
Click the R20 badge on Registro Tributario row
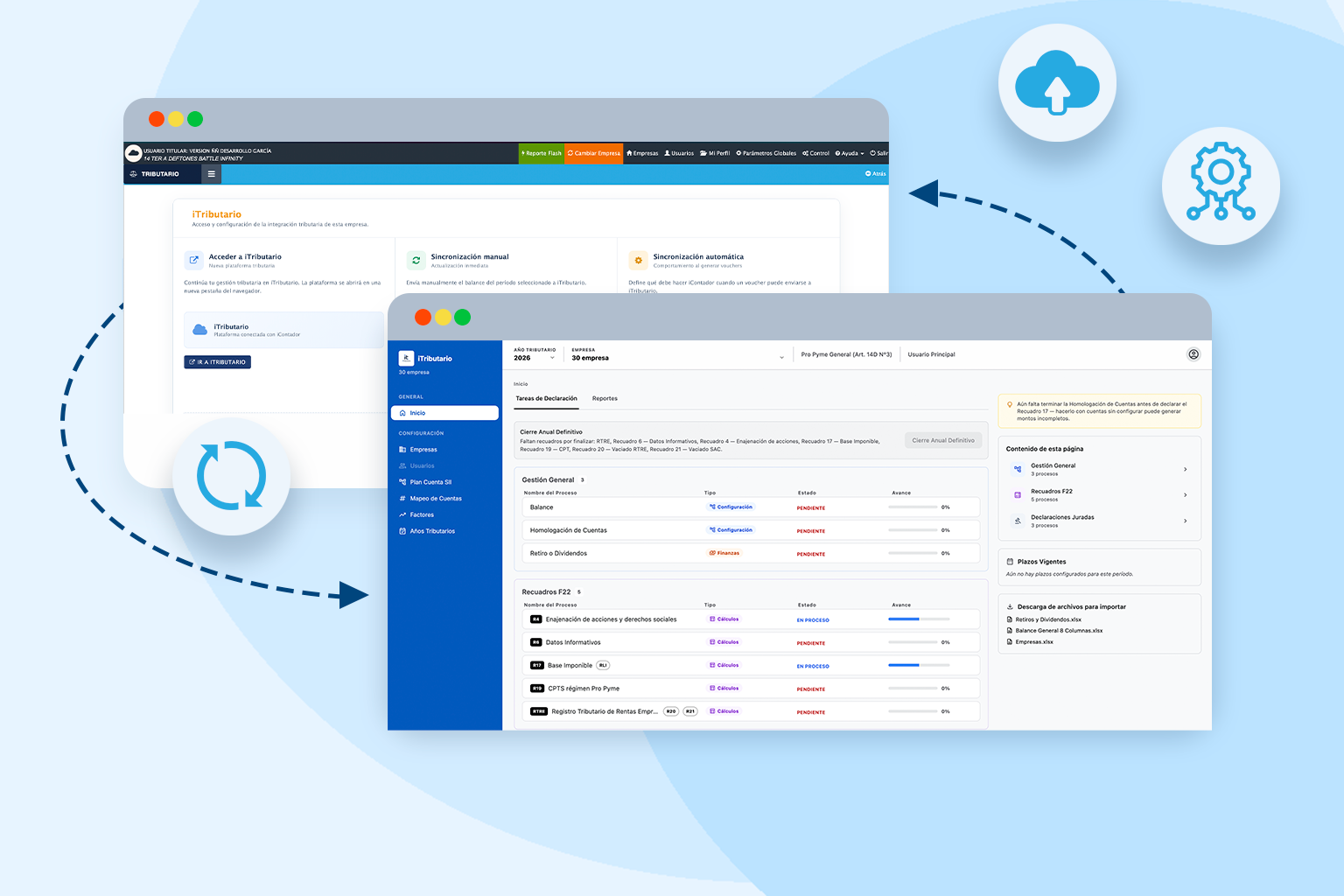[671, 711]
